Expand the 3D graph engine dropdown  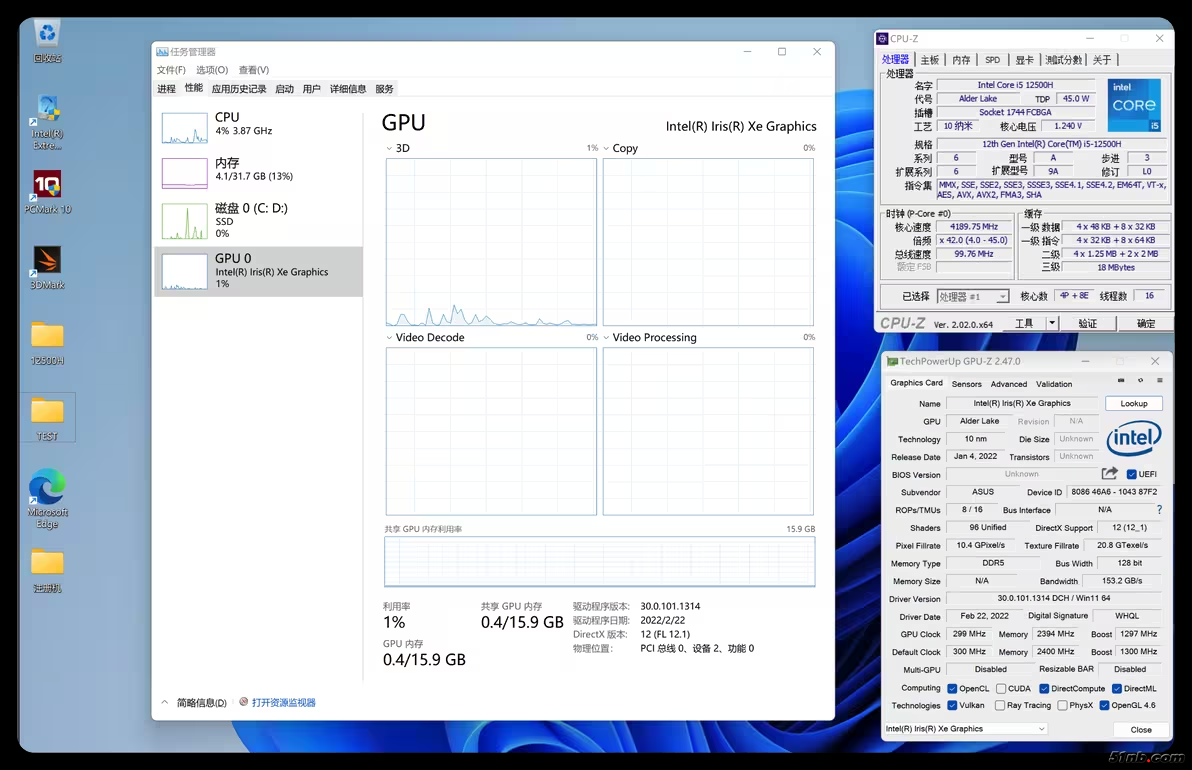(390, 149)
